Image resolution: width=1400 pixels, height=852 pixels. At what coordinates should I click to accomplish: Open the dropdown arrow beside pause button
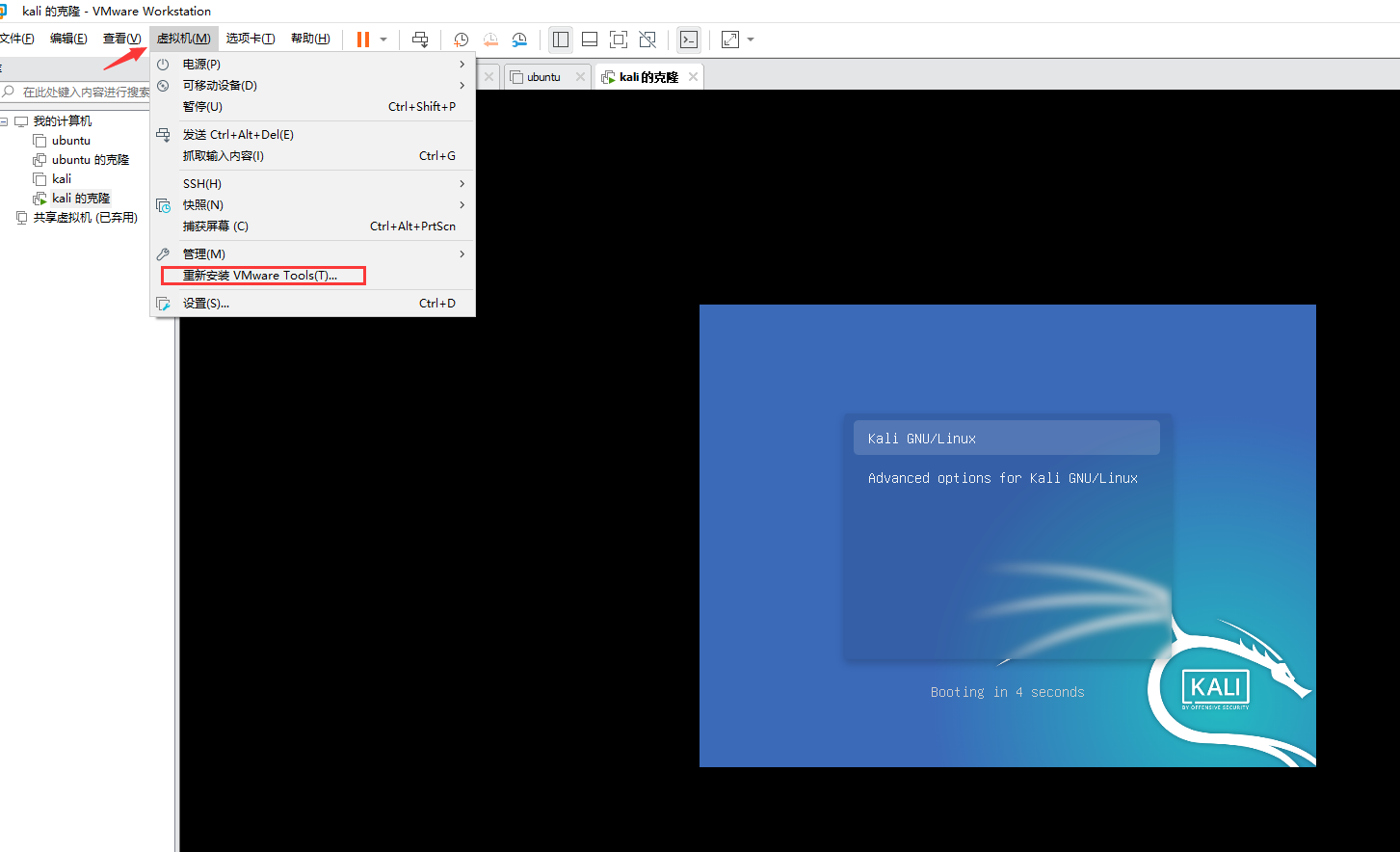[x=383, y=40]
